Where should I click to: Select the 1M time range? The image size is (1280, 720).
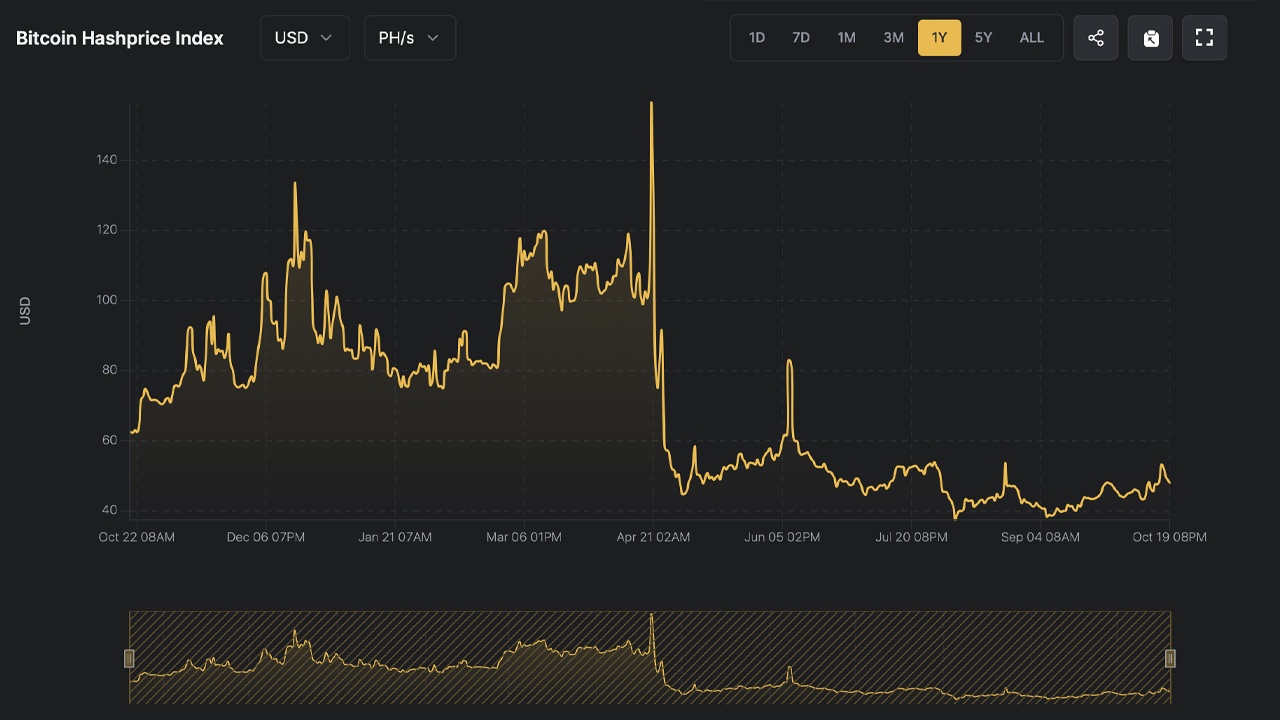pyautogui.click(x=846, y=37)
